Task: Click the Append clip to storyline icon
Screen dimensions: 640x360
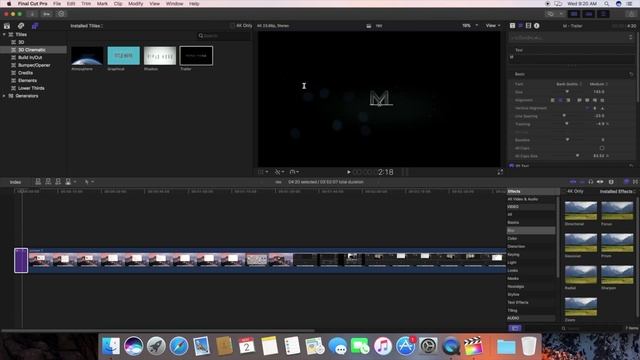Action: (58, 182)
